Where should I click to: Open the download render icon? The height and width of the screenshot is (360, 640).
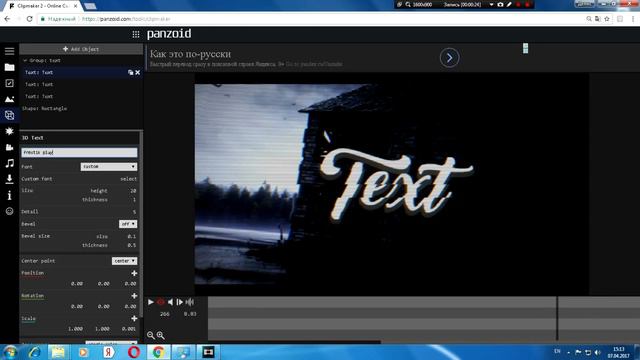(9, 179)
